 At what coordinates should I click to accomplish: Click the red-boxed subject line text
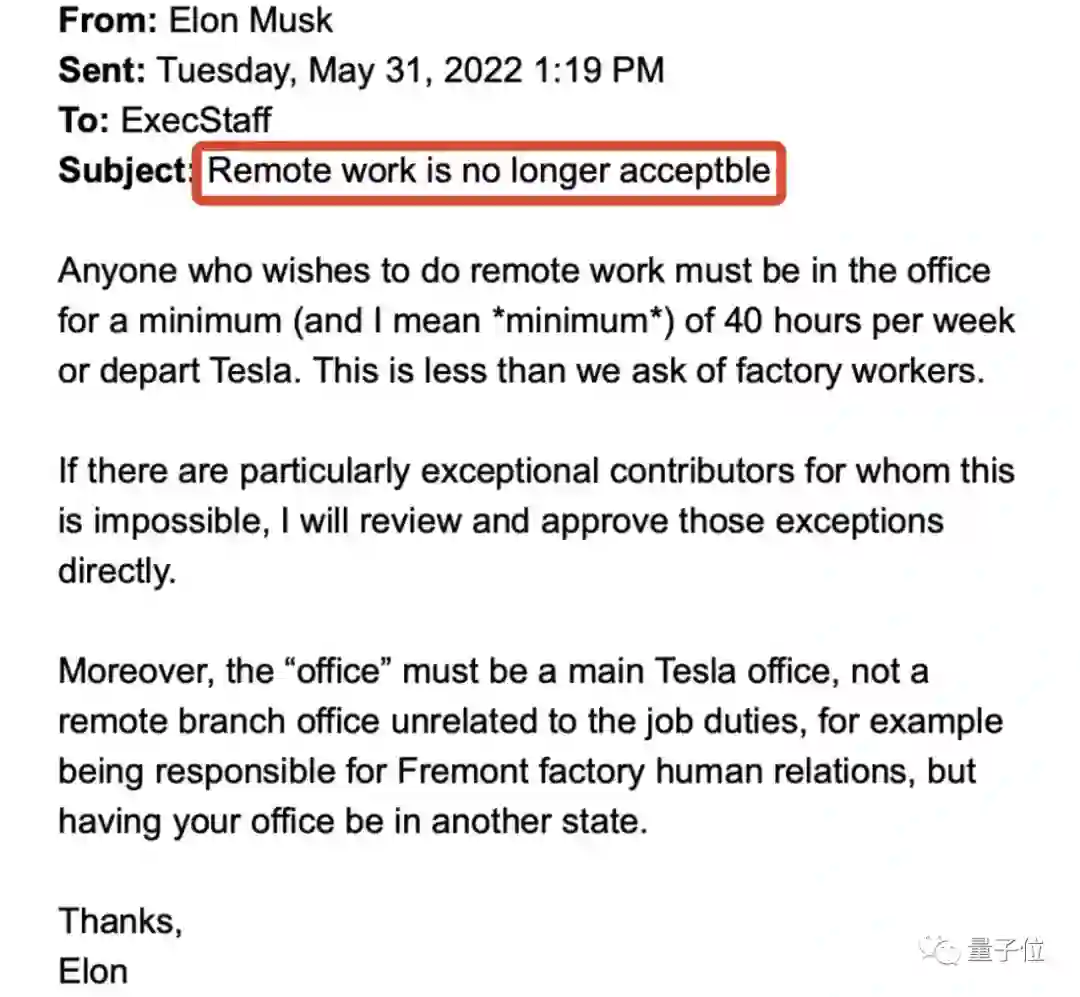489,170
